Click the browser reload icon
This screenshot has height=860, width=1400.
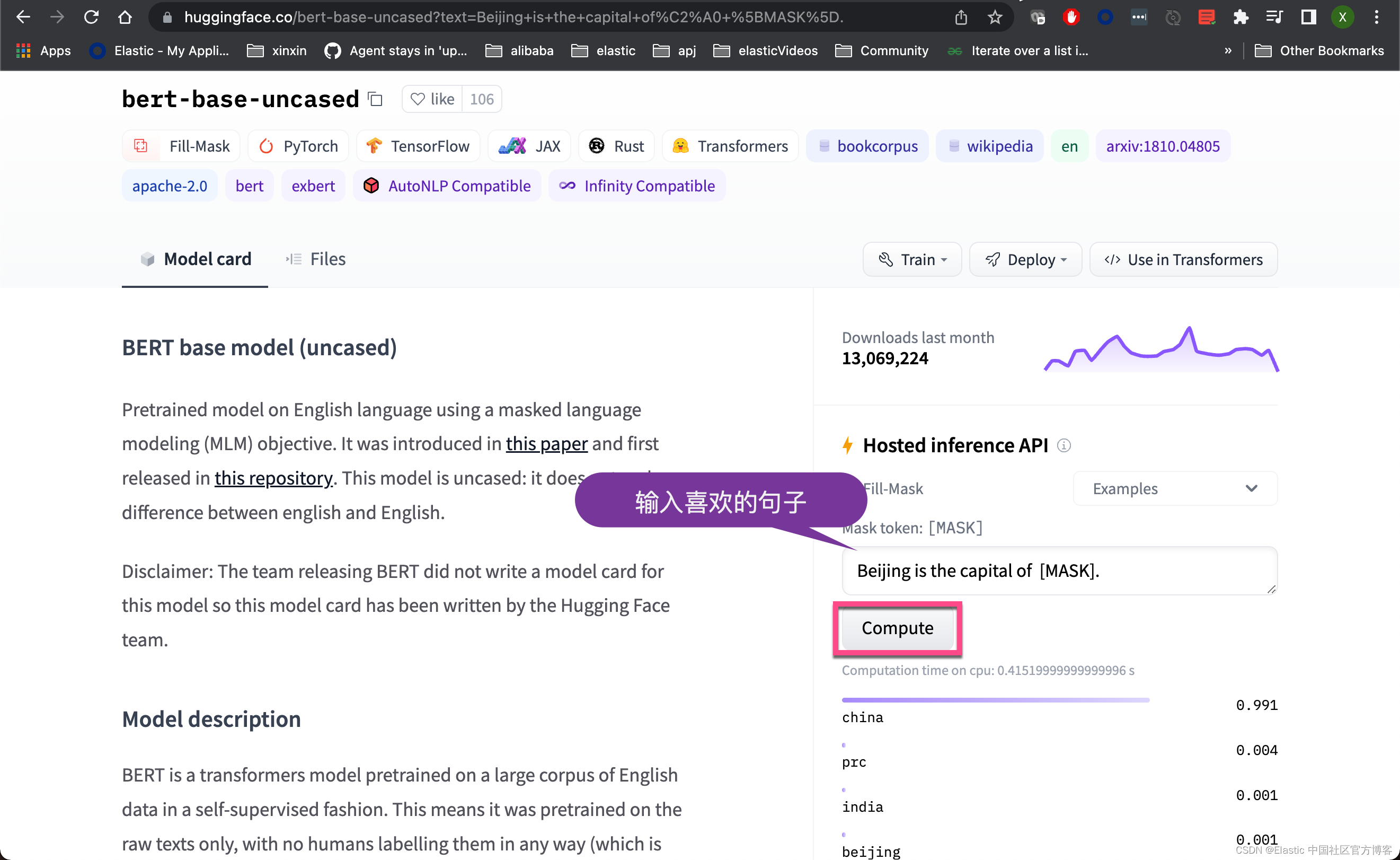tap(91, 17)
